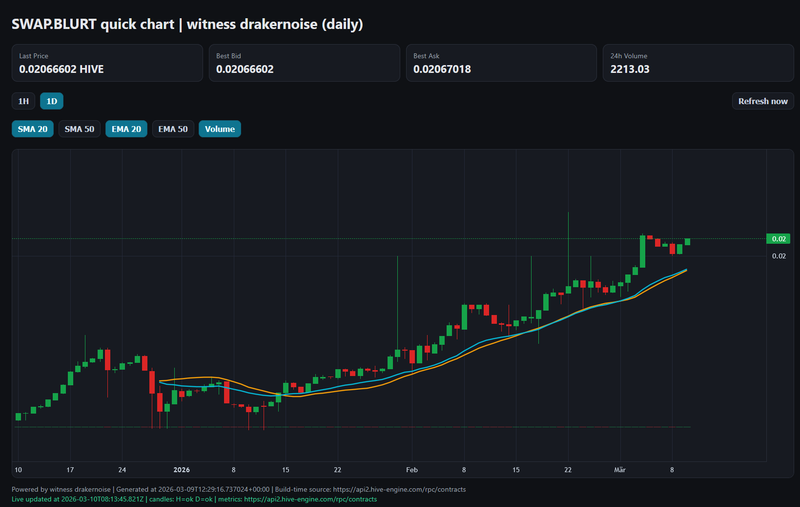Click the tall green candle in early March

coord(642,252)
